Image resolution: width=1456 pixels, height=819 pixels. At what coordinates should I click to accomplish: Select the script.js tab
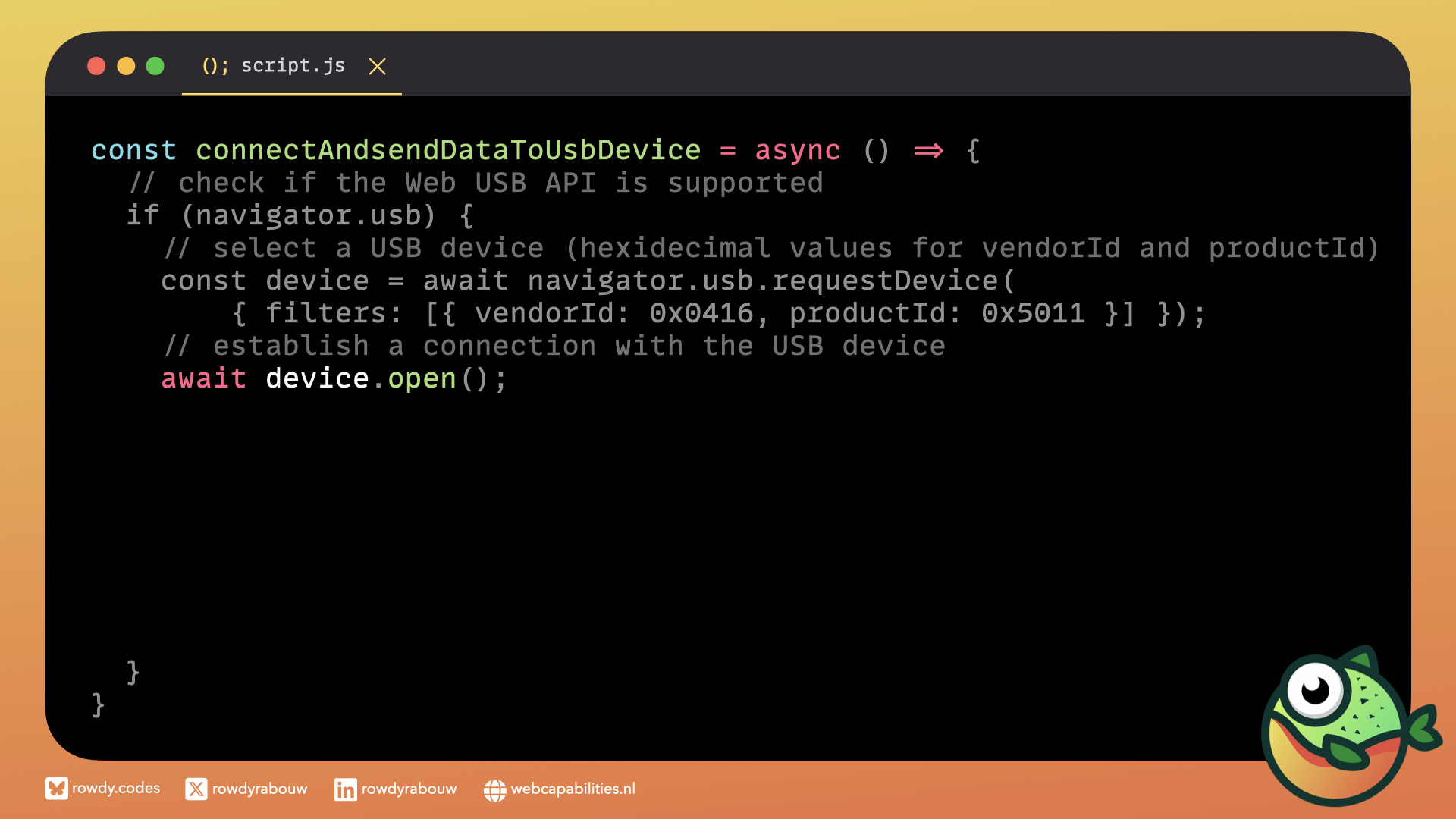point(293,66)
